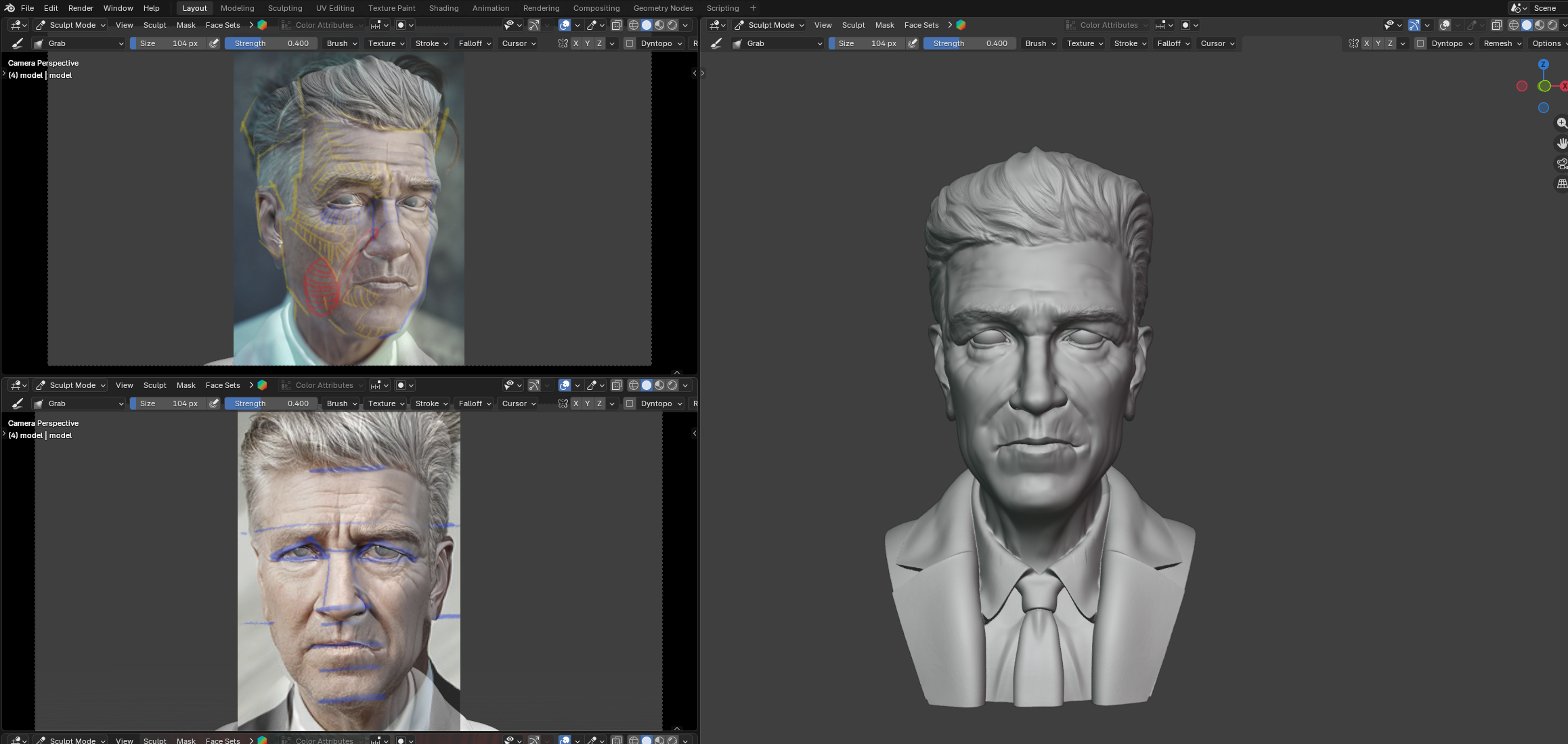Open Face Sets menu in right viewport
The width and height of the screenshot is (1568, 744).
pyautogui.click(x=921, y=25)
